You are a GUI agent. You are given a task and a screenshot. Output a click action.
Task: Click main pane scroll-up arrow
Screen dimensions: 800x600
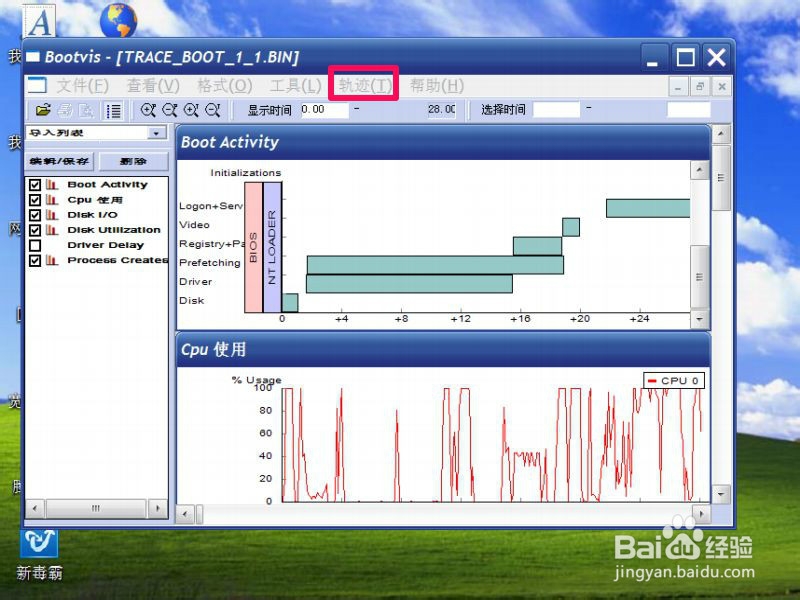tap(721, 134)
